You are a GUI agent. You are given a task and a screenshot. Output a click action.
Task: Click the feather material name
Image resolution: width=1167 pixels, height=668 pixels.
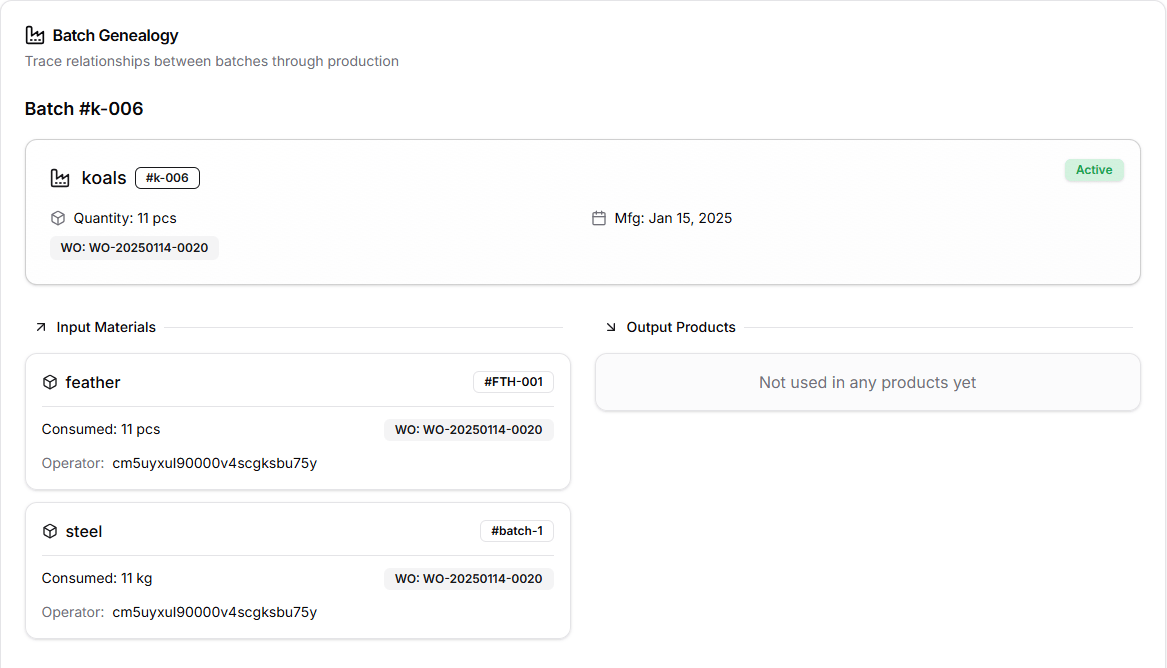[93, 382]
